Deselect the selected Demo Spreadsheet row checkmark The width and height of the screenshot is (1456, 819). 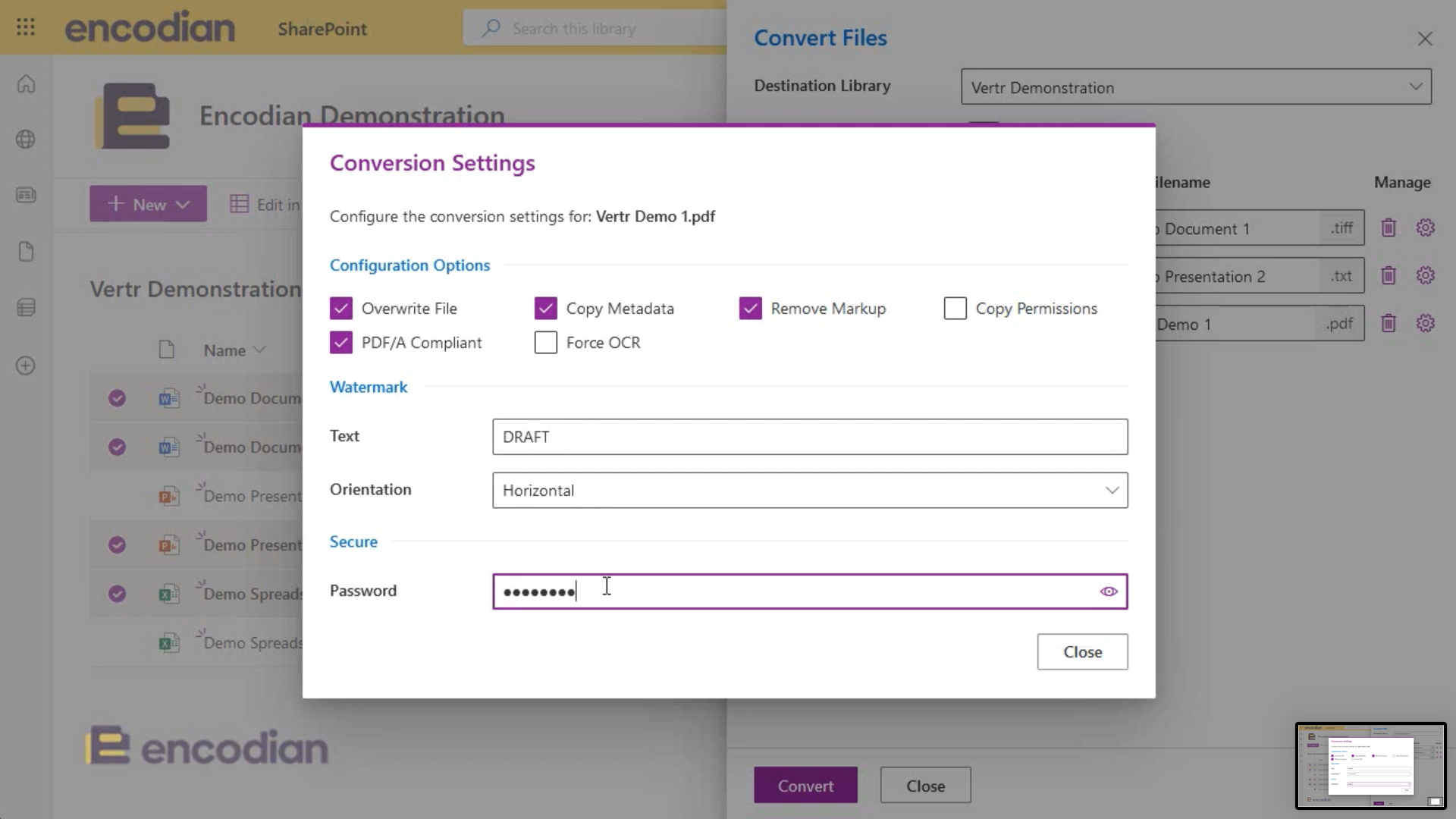117,594
